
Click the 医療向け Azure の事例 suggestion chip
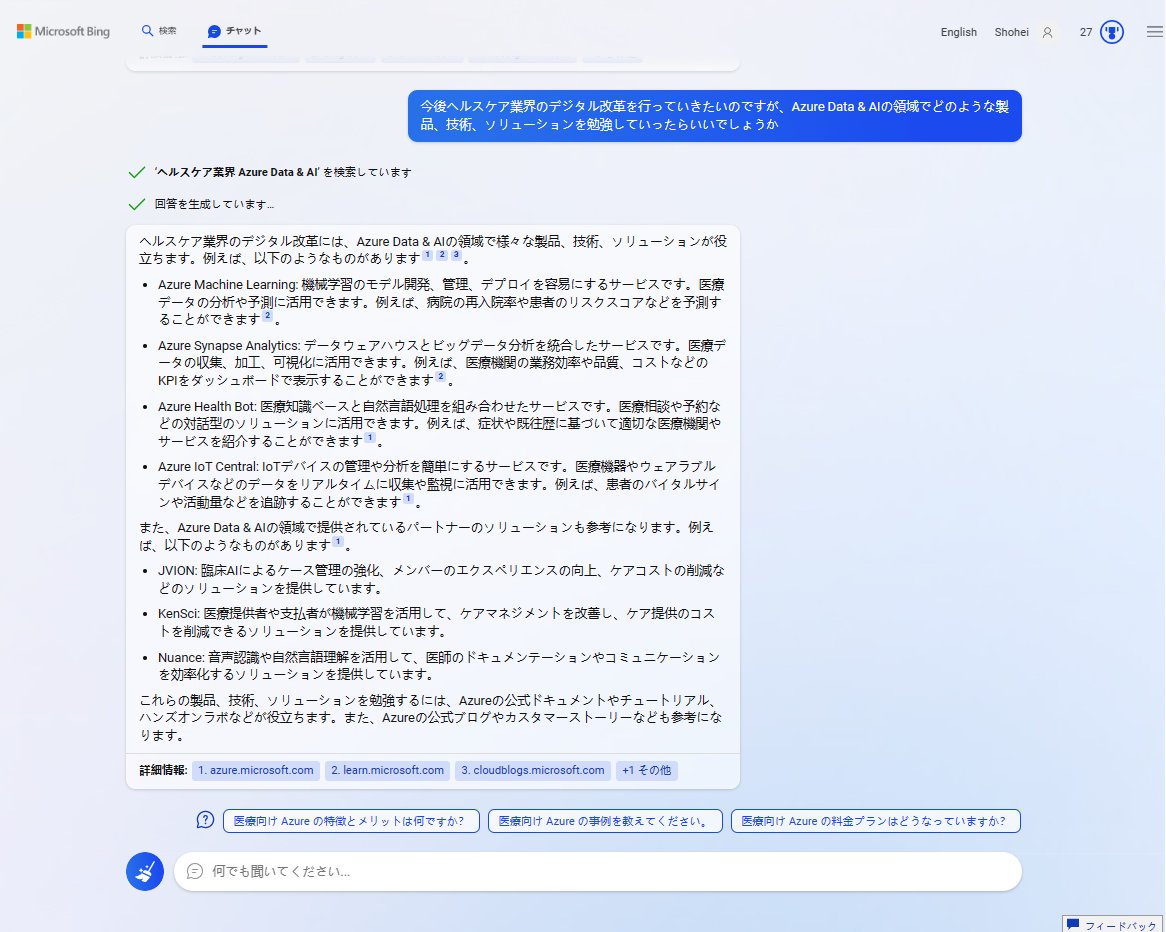tap(604, 819)
